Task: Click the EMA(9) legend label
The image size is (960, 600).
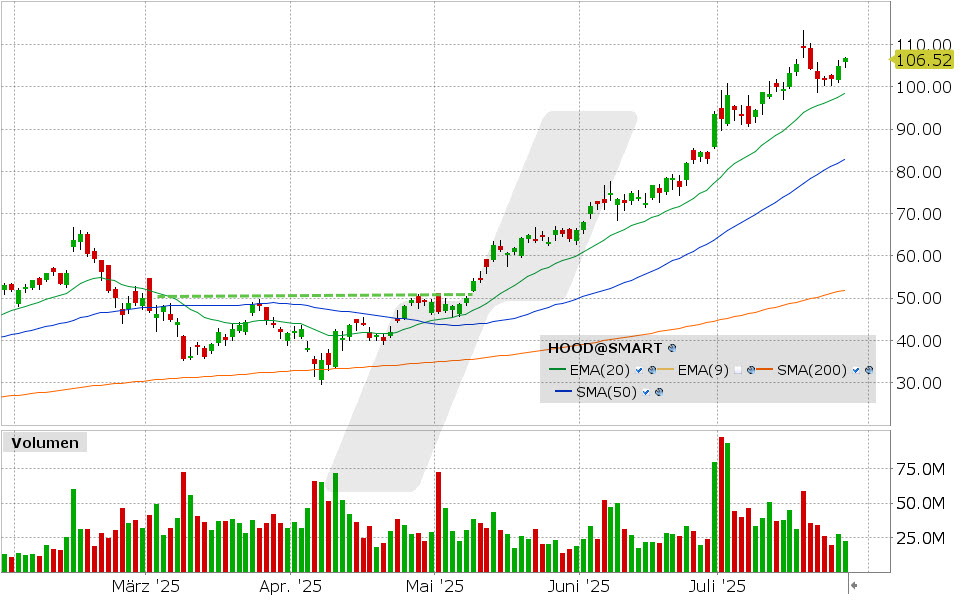Action: point(703,370)
